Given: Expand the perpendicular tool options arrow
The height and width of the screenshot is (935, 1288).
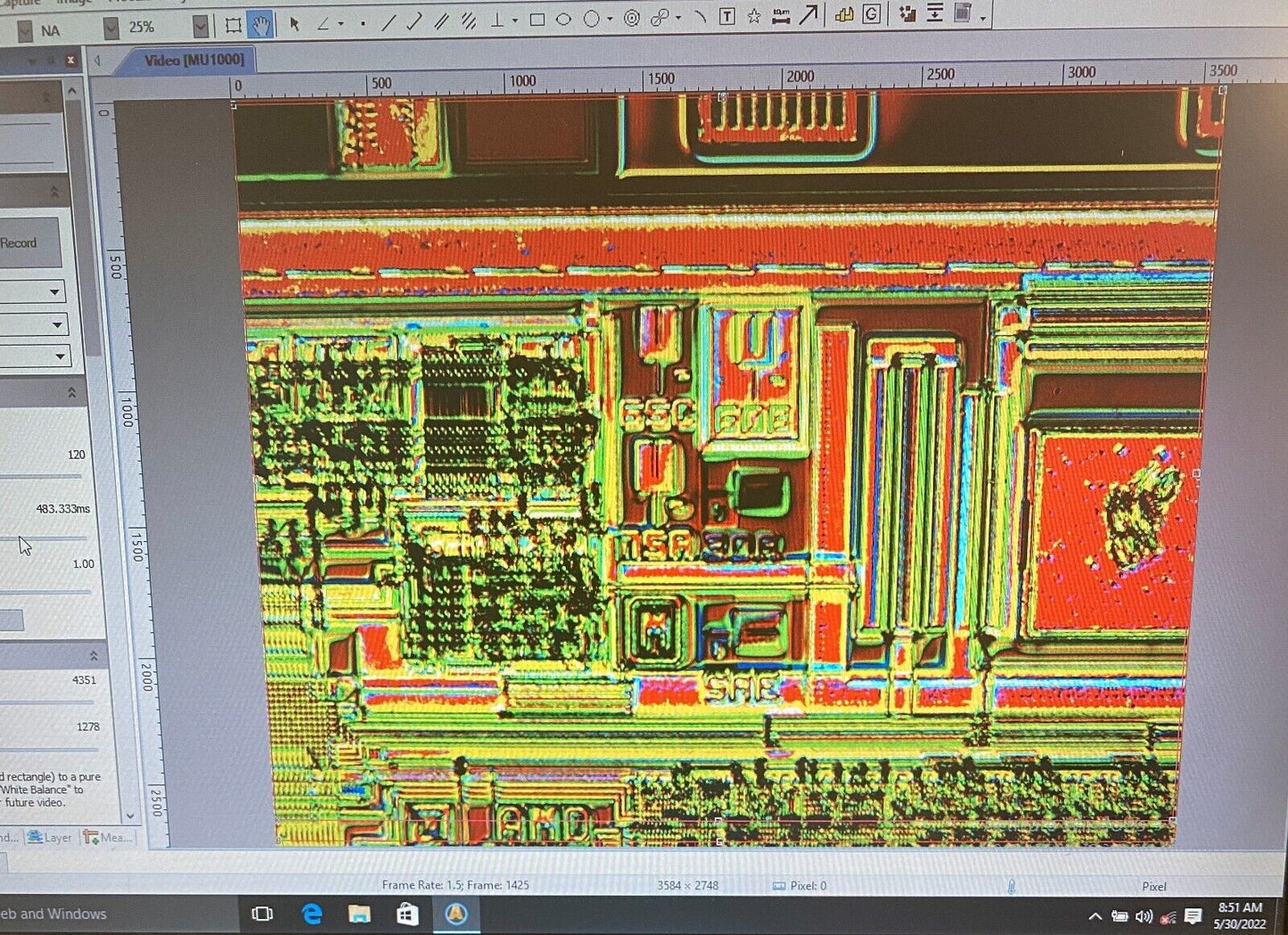Looking at the screenshot, I should tap(514, 20).
